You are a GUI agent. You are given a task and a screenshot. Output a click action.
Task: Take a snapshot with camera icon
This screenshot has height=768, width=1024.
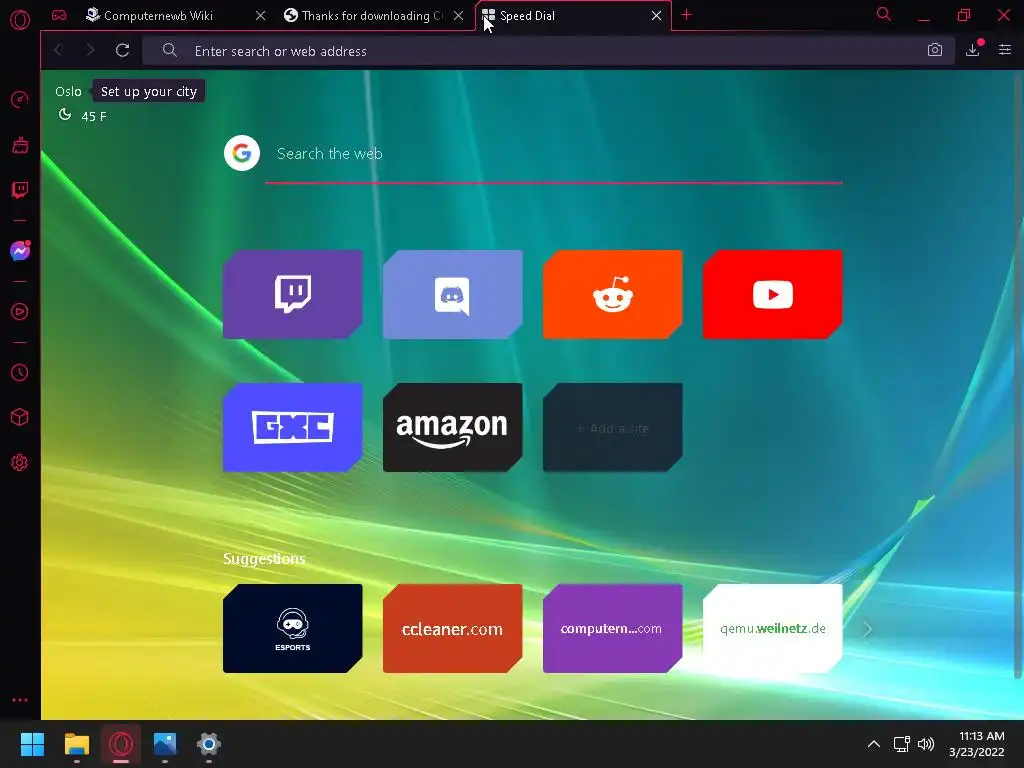[x=935, y=50]
